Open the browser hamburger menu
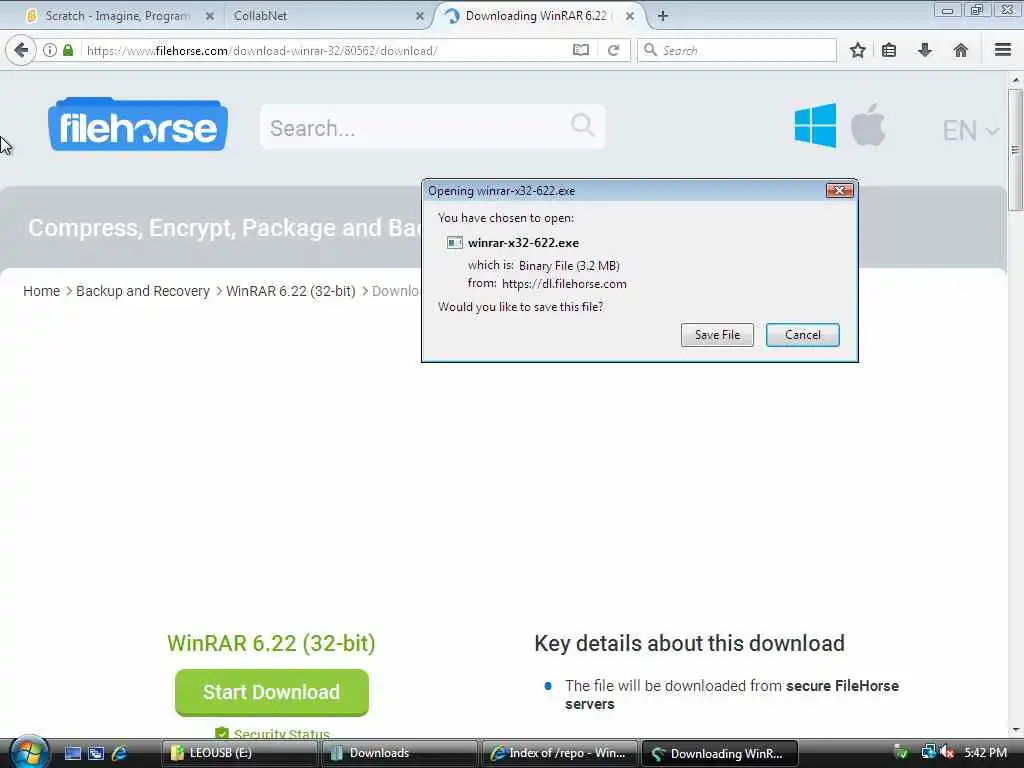 point(1003,50)
